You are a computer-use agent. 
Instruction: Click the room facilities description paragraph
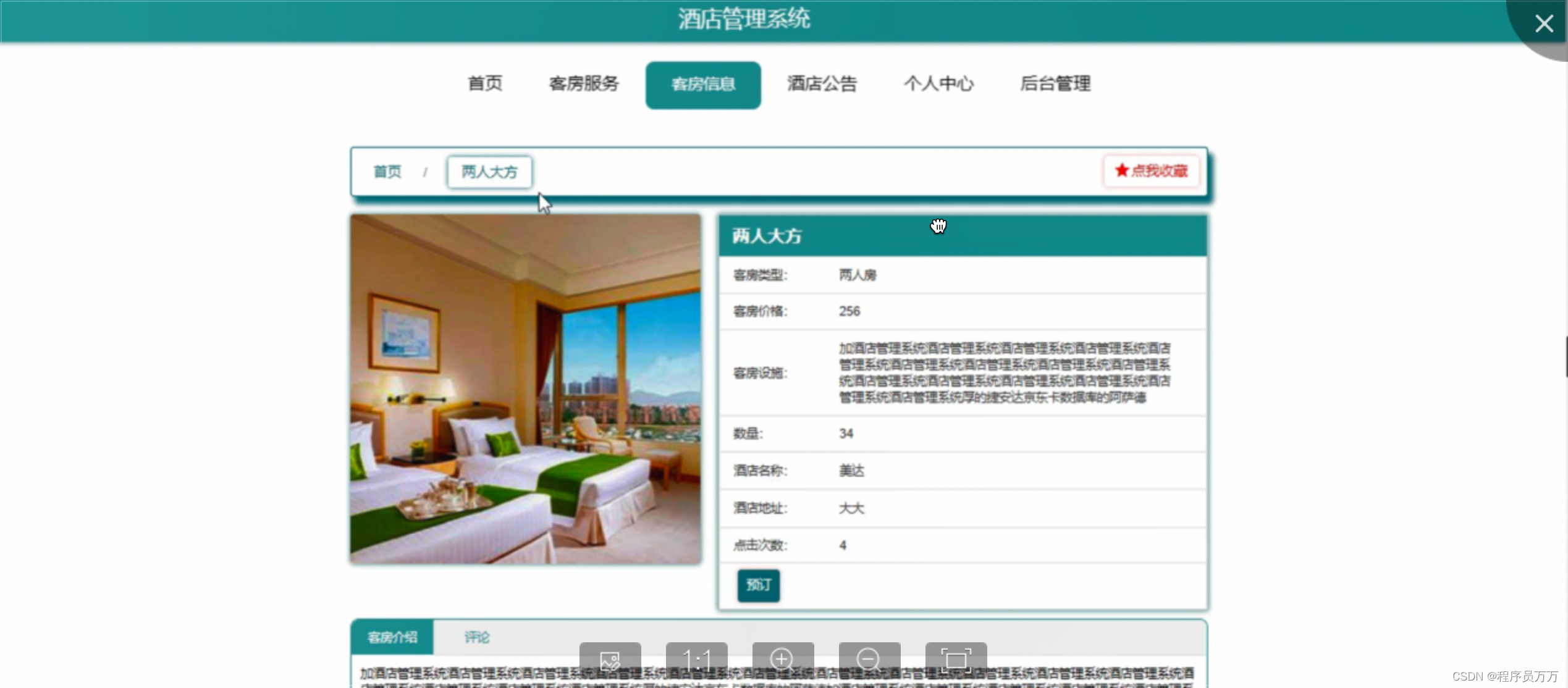(x=1005, y=373)
